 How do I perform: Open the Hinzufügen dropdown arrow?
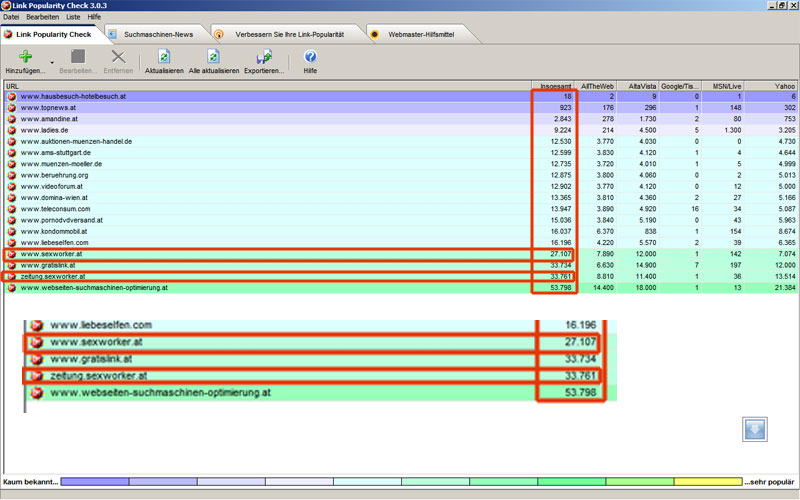pyautogui.click(x=52, y=63)
